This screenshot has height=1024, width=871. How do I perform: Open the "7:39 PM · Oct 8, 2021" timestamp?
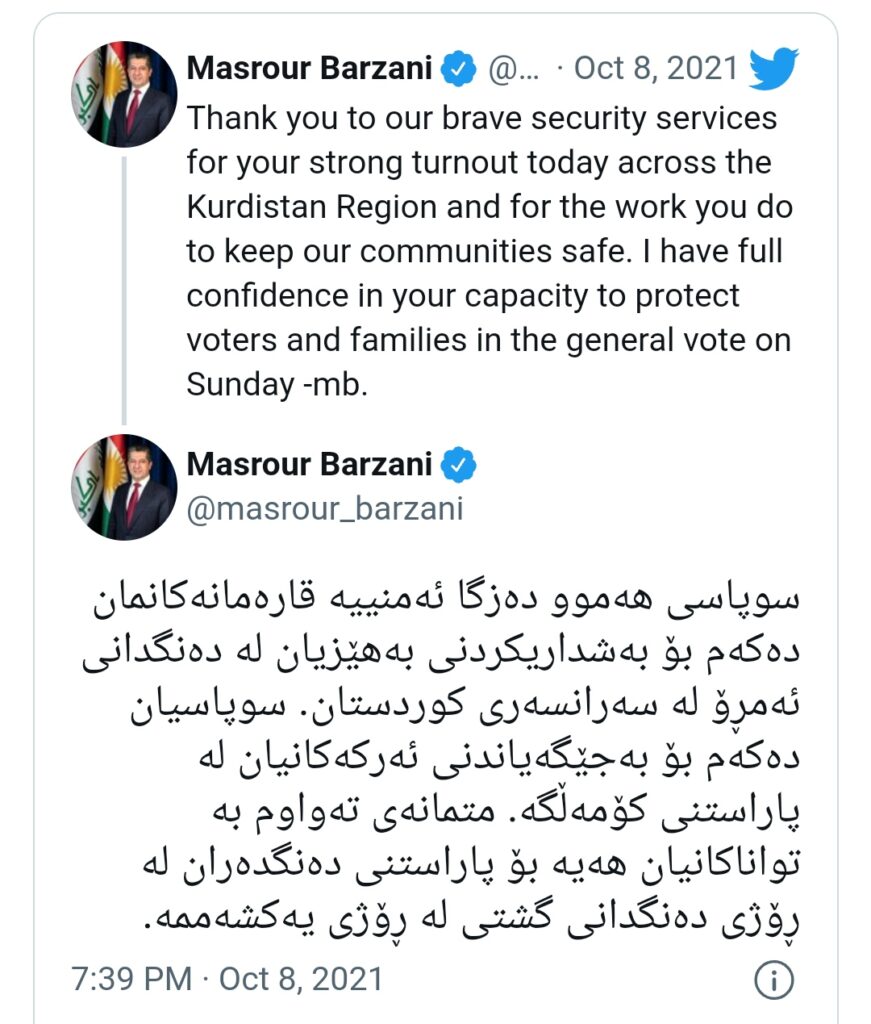tap(227, 977)
